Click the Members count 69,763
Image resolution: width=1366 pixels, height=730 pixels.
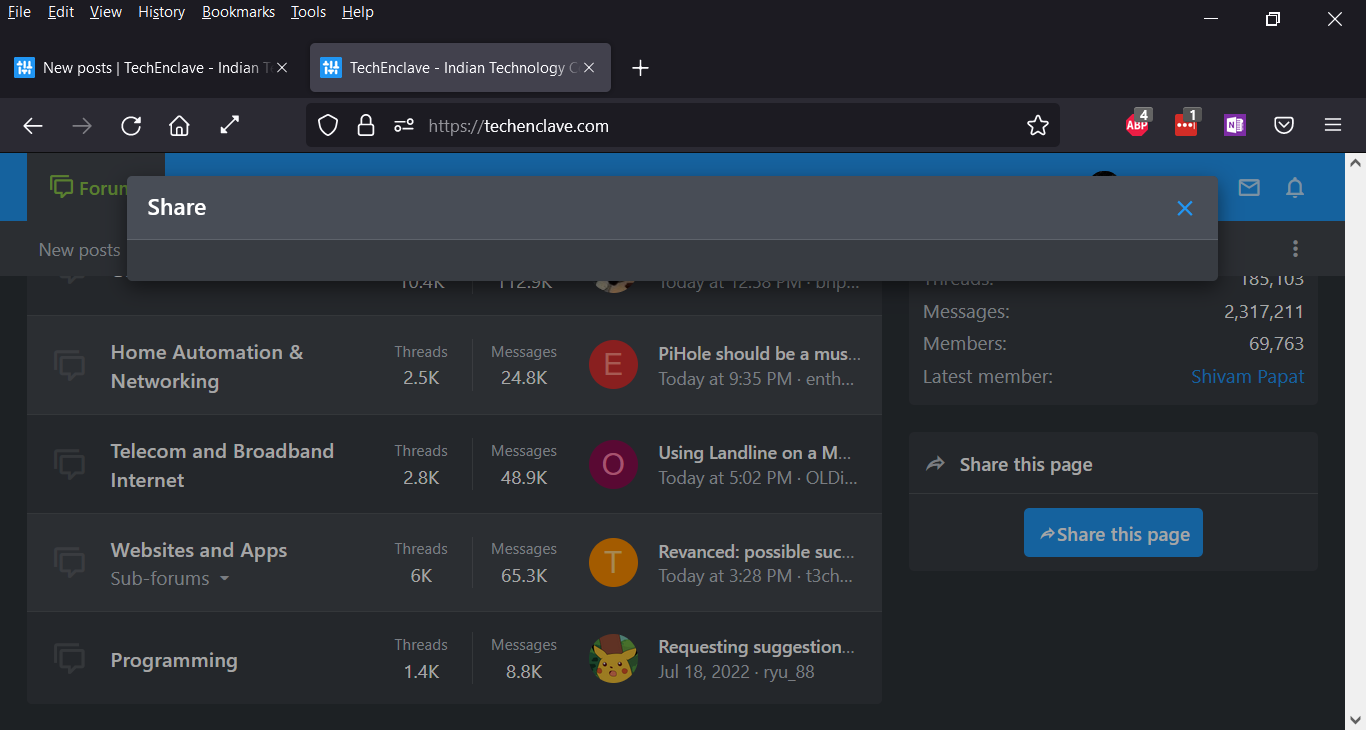pos(1277,343)
